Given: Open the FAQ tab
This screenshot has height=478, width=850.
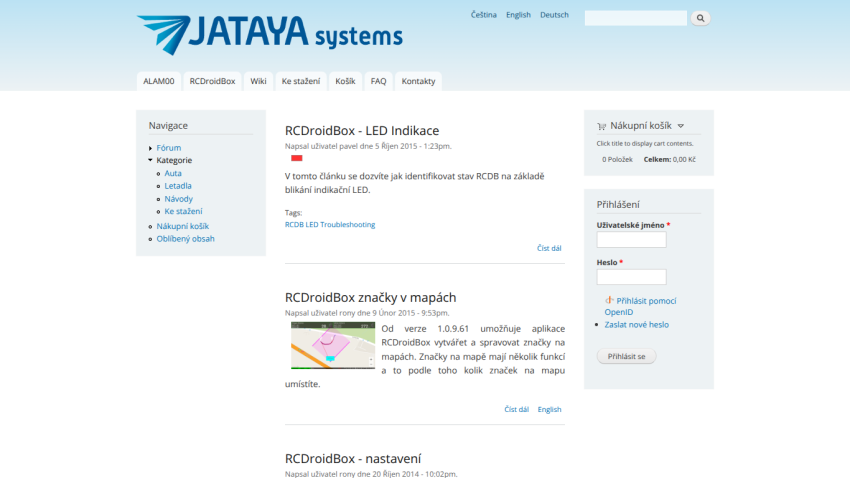Looking at the screenshot, I should coord(378,81).
